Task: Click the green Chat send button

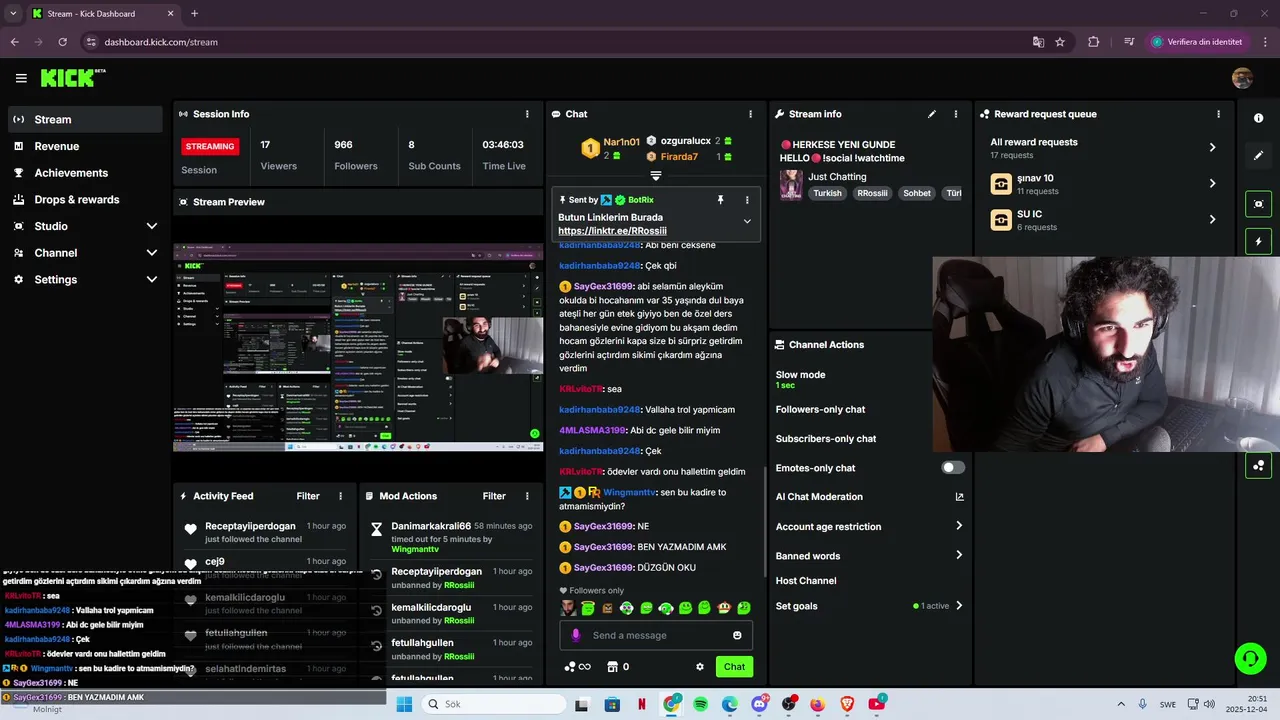Action: (x=735, y=667)
